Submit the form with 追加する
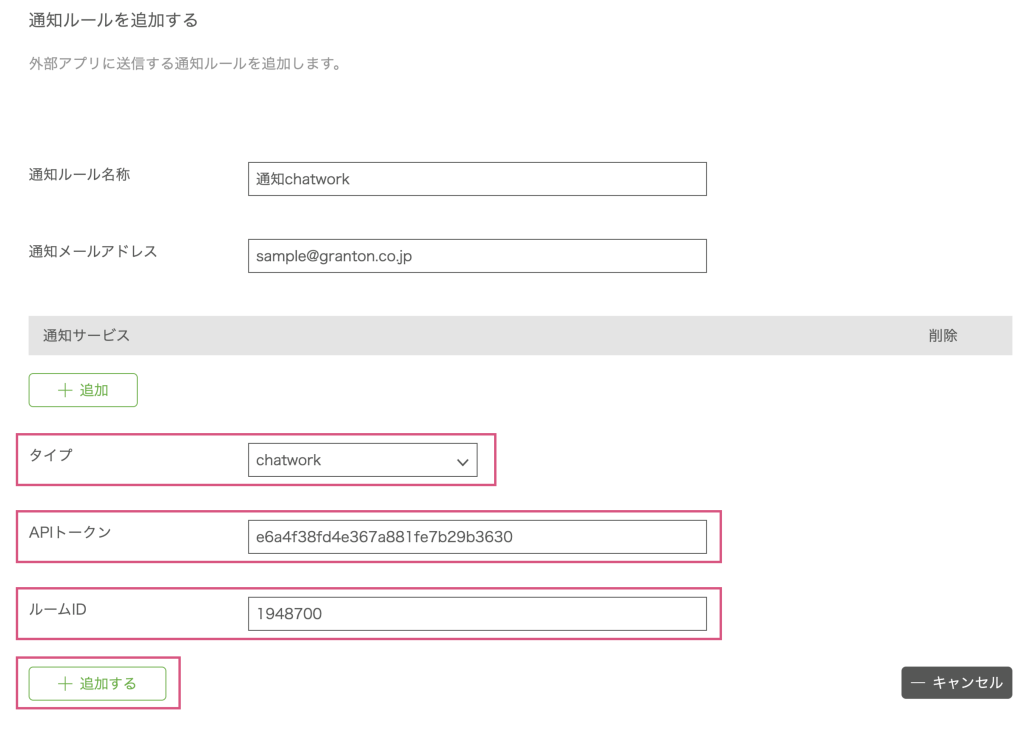 click(97, 684)
